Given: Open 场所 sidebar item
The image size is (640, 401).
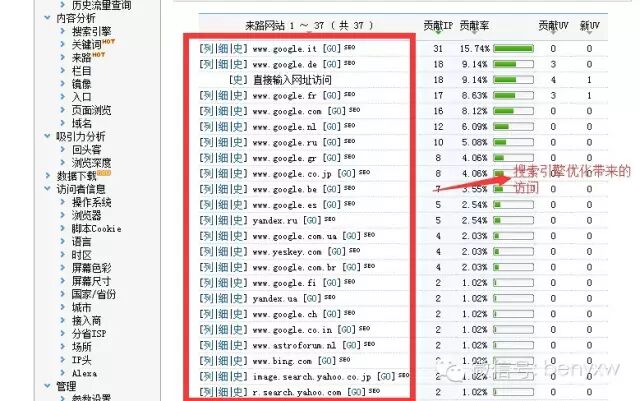Looking at the screenshot, I should pyautogui.click(x=82, y=347).
